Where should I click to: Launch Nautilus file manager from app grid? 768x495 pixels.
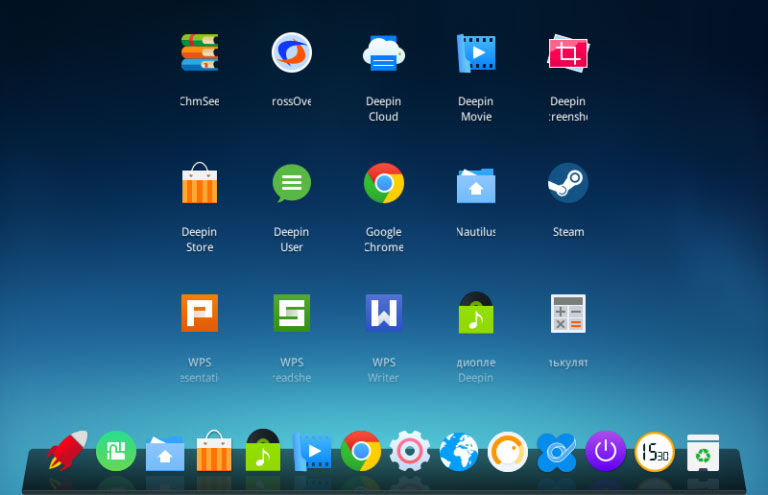click(x=476, y=185)
